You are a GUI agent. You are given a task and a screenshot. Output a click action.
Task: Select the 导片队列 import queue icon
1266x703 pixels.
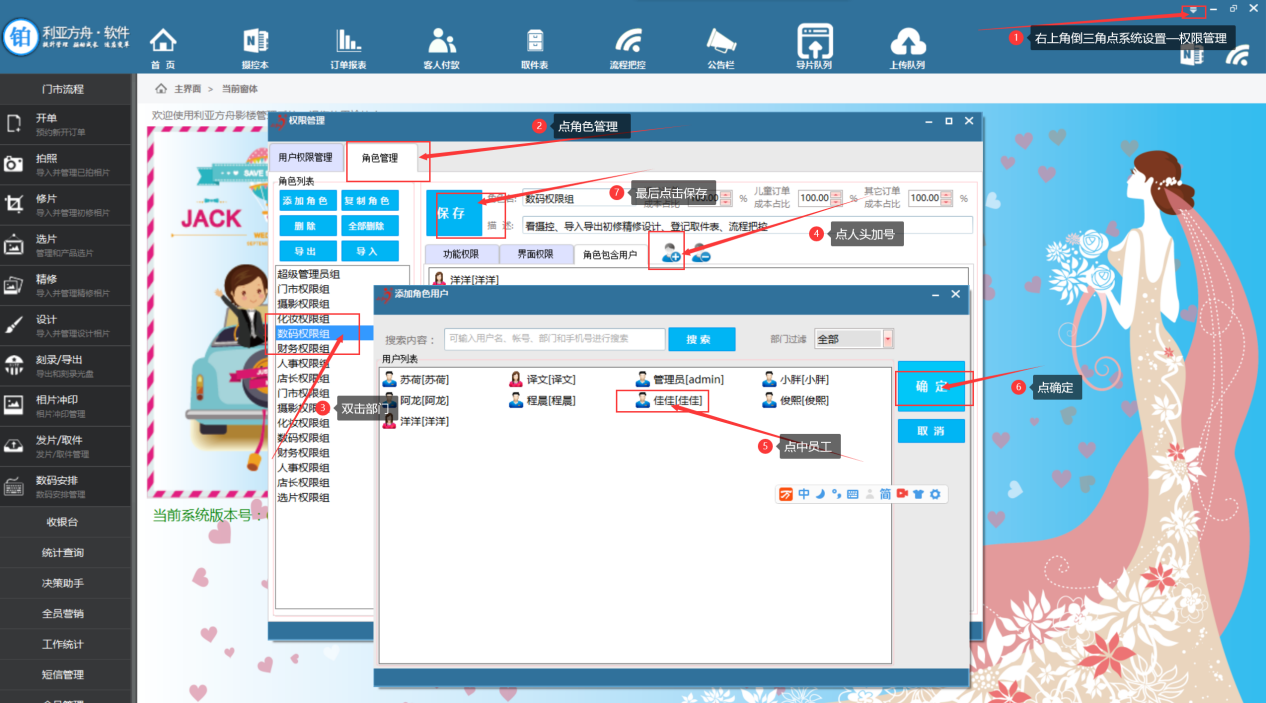pyautogui.click(x=814, y=42)
